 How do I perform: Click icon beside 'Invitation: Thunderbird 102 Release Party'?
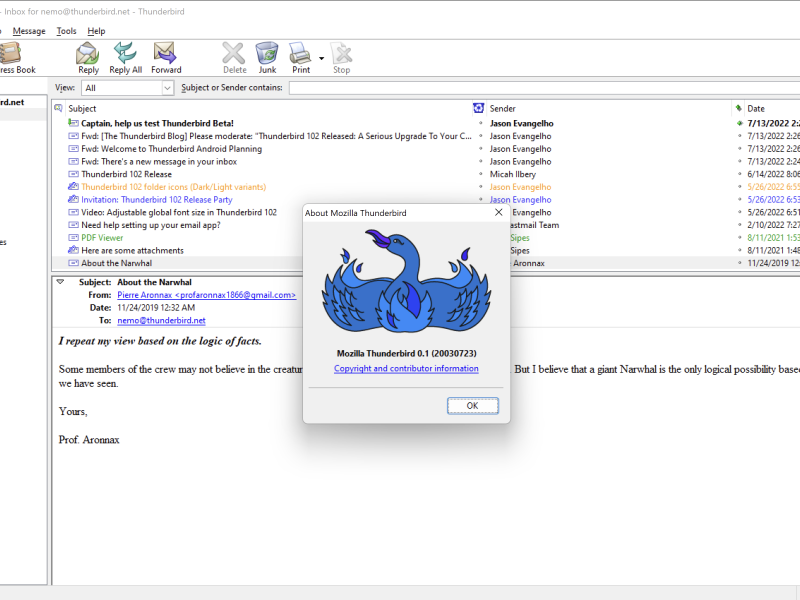click(x=73, y=199)
